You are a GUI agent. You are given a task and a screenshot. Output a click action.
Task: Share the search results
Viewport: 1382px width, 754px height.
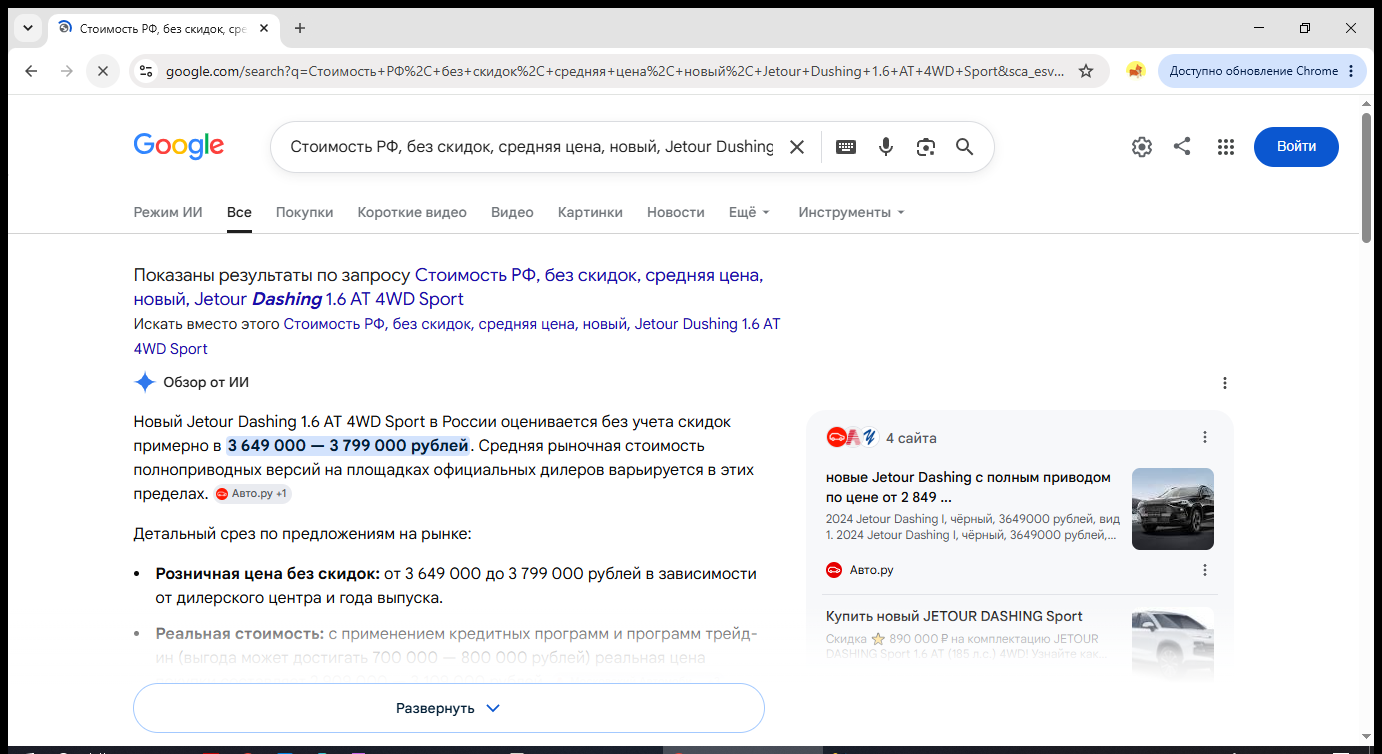click(1182, 147)
